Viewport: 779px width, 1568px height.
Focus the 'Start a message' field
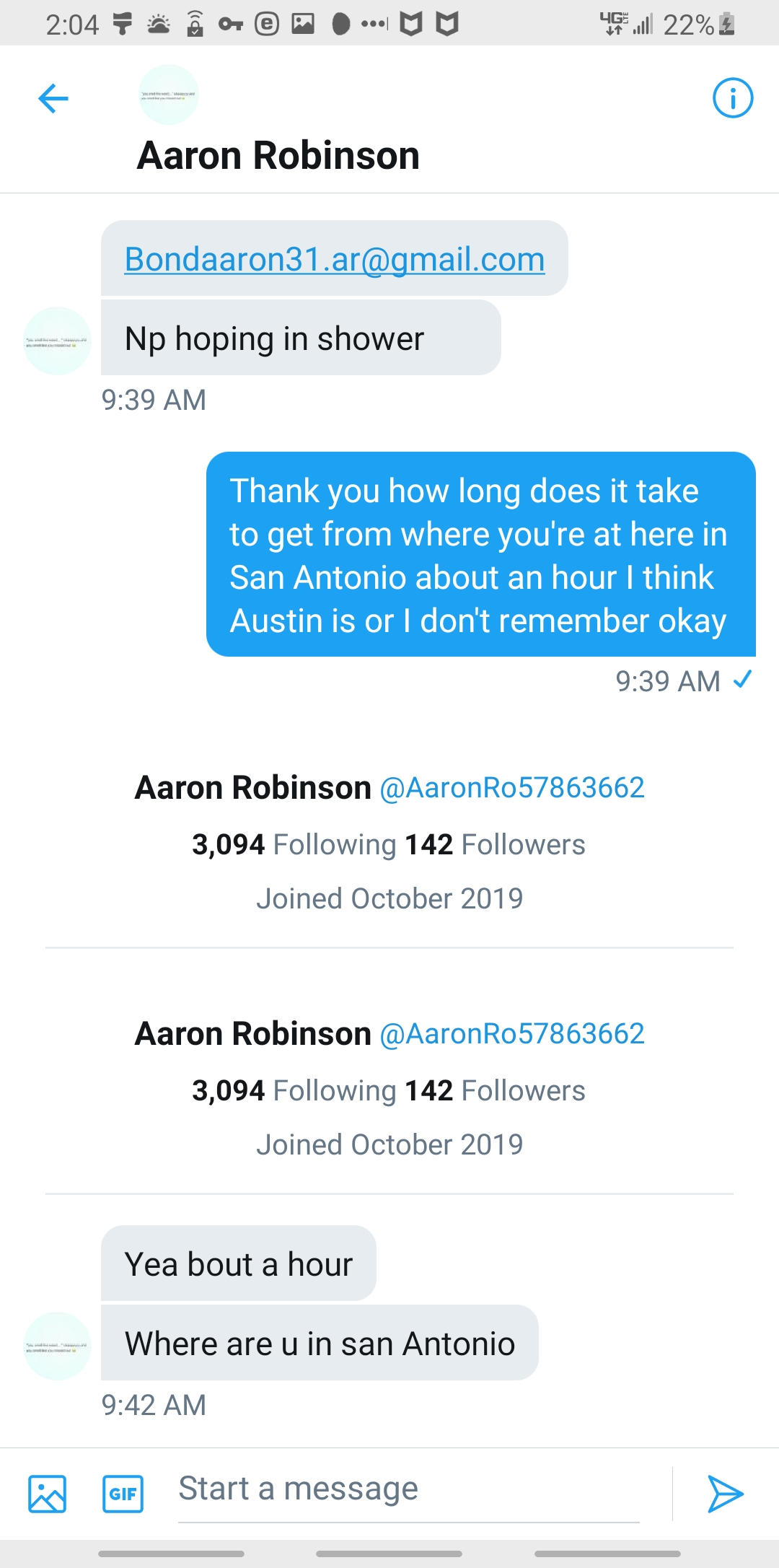pyautogui.click(x=408, y=1489)
